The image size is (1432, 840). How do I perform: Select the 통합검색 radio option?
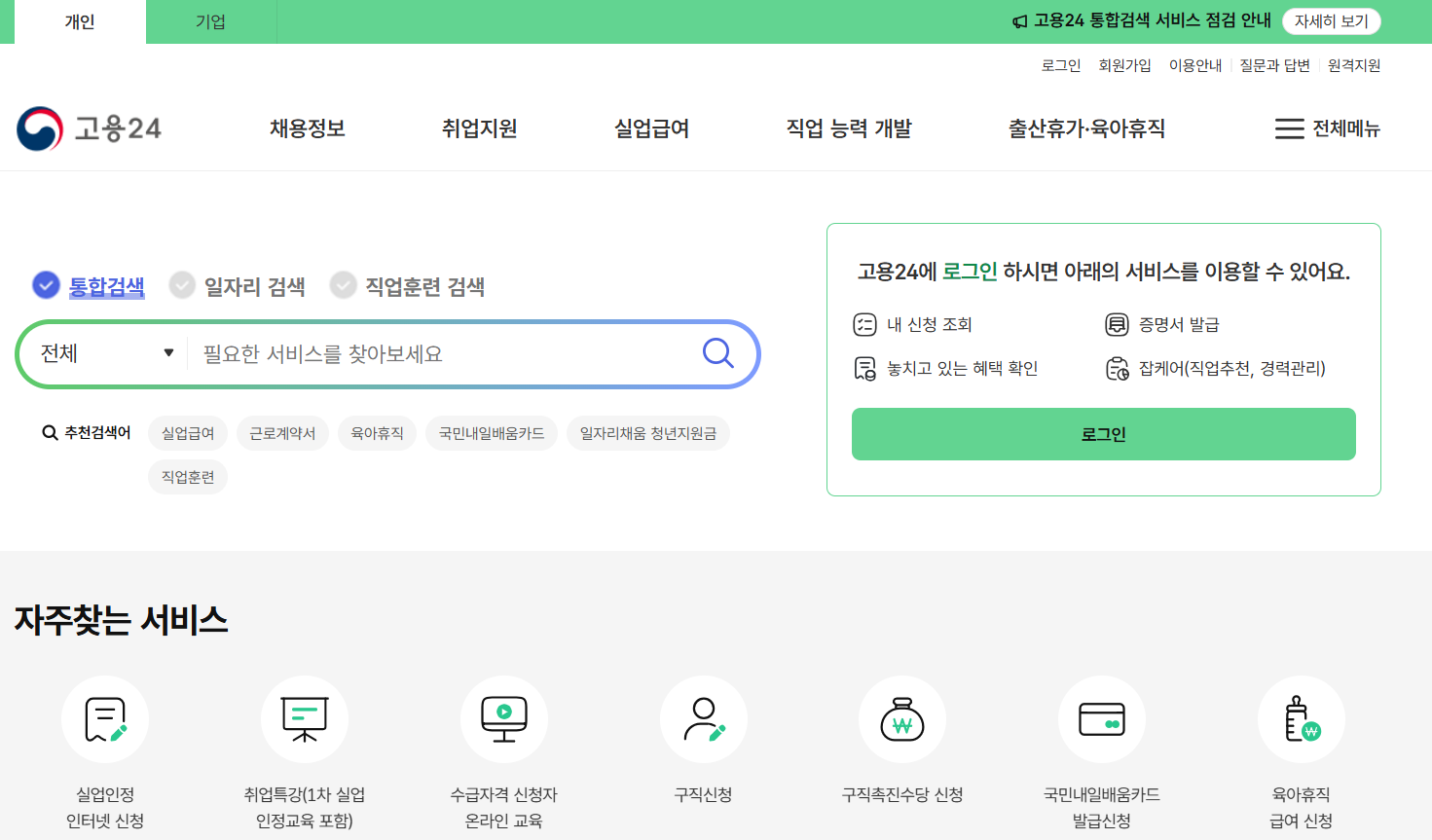tap(46, 284)
